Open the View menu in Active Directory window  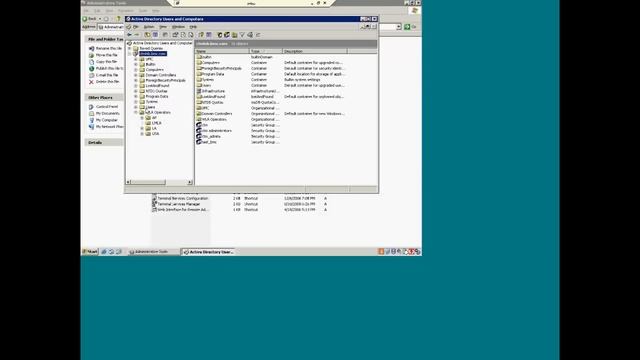click(163, 27)
